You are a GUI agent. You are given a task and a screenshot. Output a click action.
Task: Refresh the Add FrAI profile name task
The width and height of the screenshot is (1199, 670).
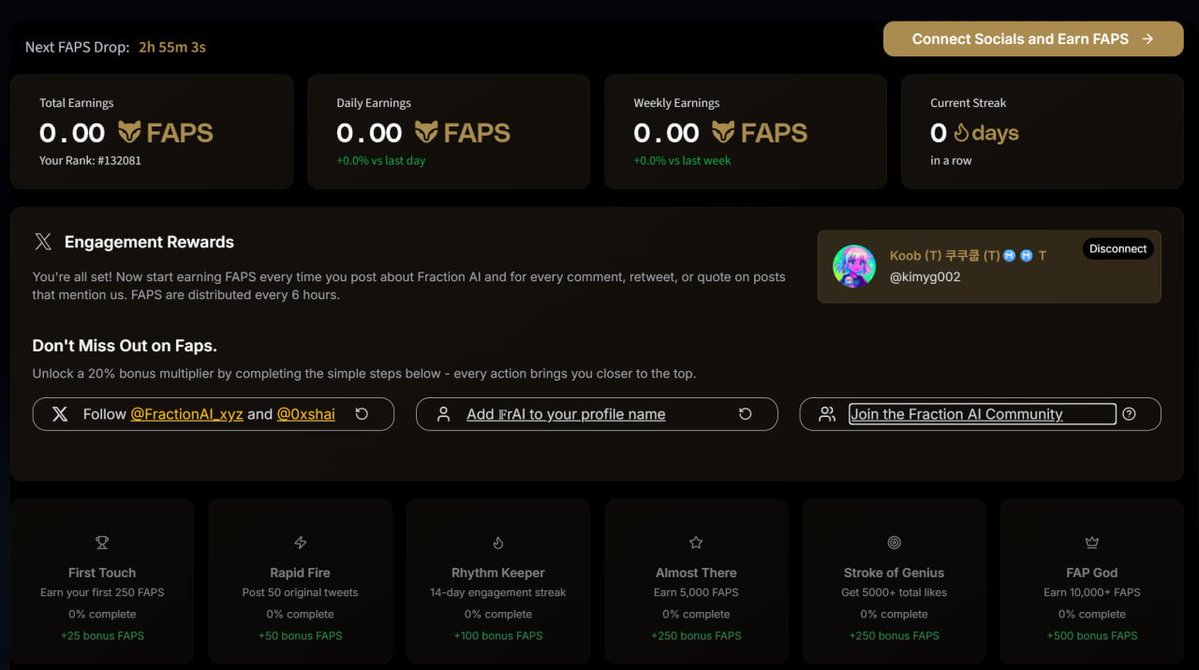(x=745, y=414)
